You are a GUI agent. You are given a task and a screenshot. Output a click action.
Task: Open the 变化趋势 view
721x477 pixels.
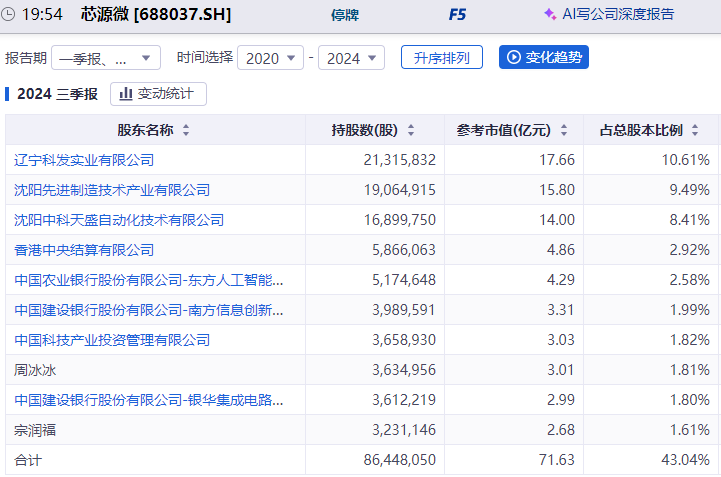[x=544, y=57]
